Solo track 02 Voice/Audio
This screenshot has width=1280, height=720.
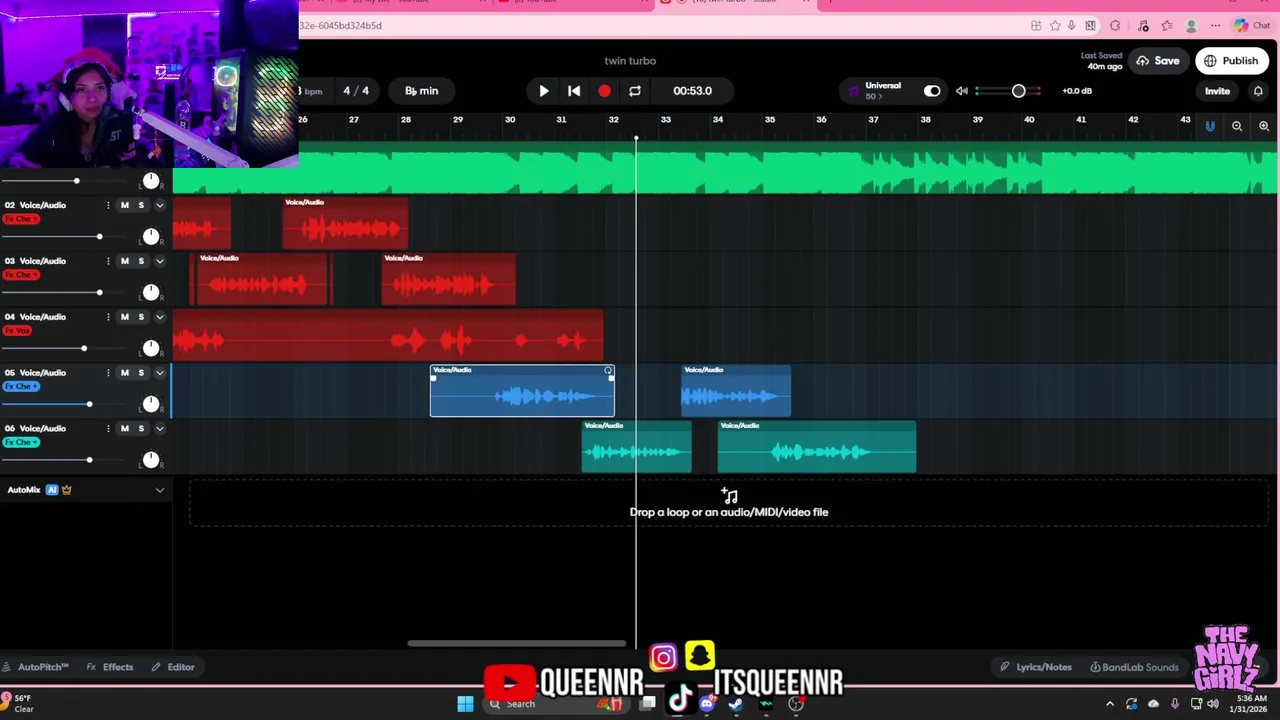pos(141,205)
